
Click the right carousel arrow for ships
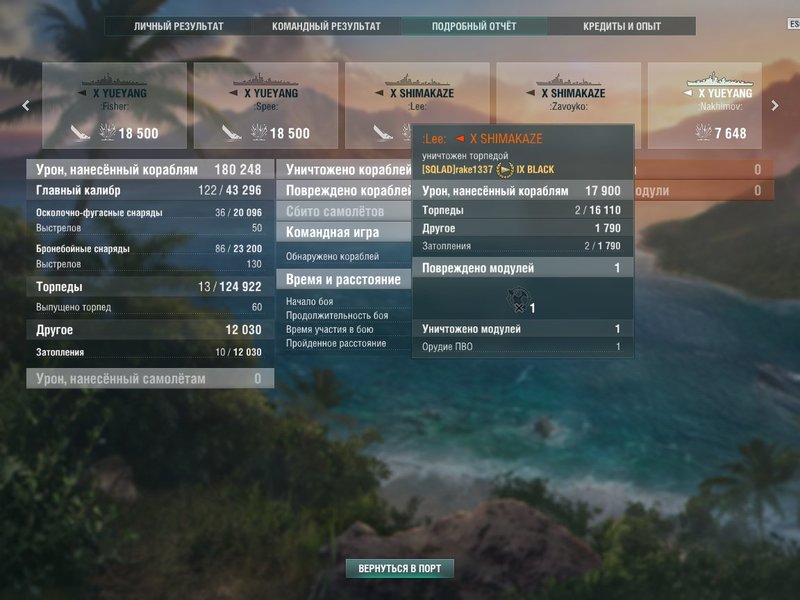774,106
